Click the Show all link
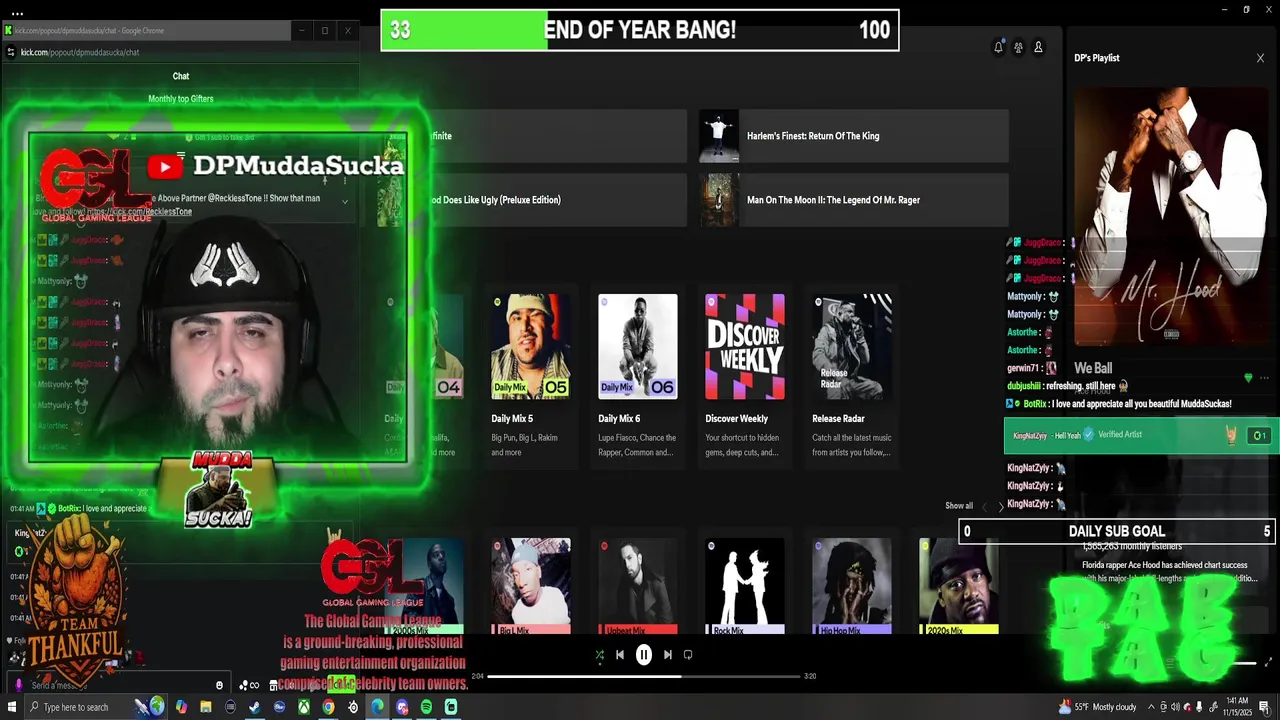This screenshot has height=720, width=1280. click(x=958, y=506)
